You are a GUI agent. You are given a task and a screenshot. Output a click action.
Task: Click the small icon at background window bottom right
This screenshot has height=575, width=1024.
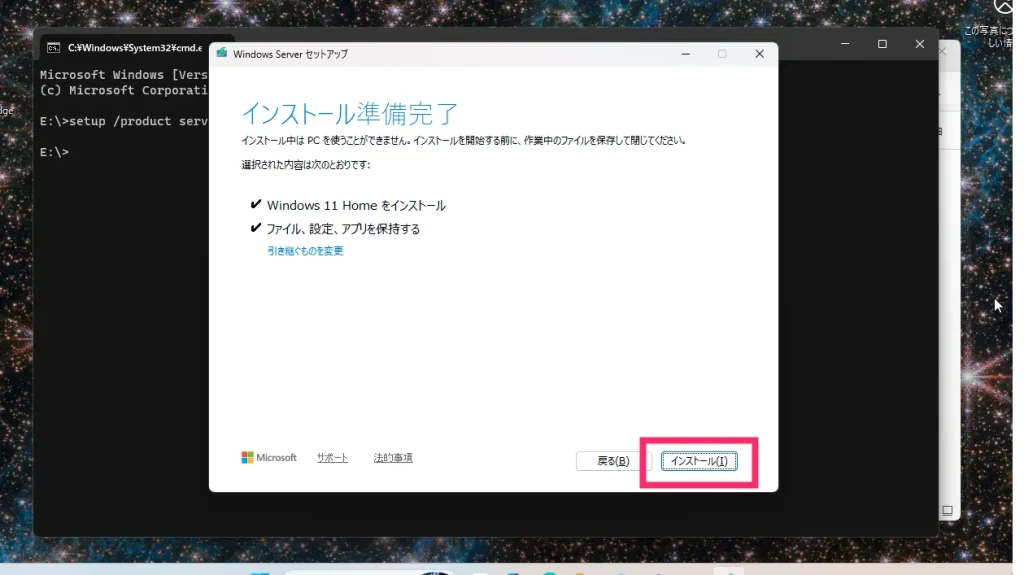coord(947,510)
